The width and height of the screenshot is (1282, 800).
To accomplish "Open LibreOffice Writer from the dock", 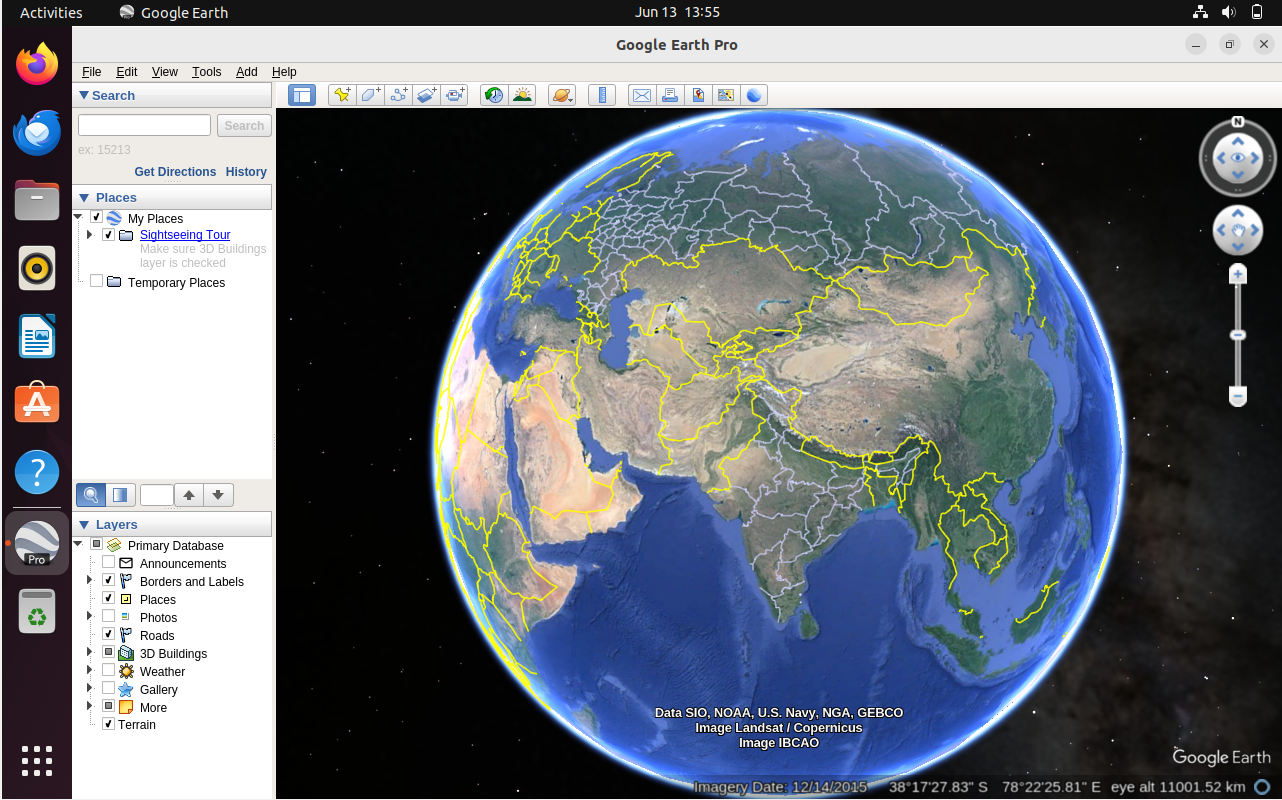I will (x=37, y=335).
